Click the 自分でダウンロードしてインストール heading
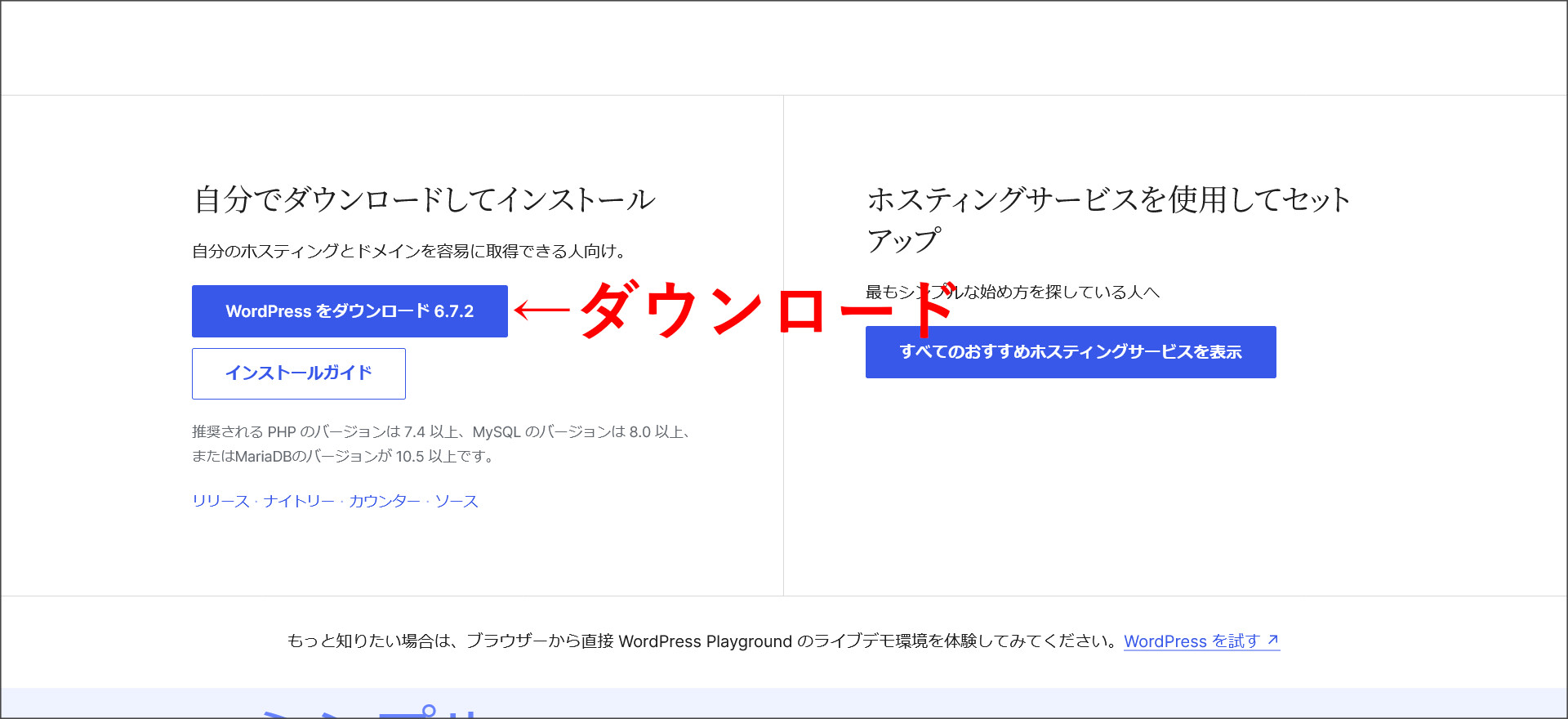This screenshot has width=1568, height=719. (x=425, y=199)
